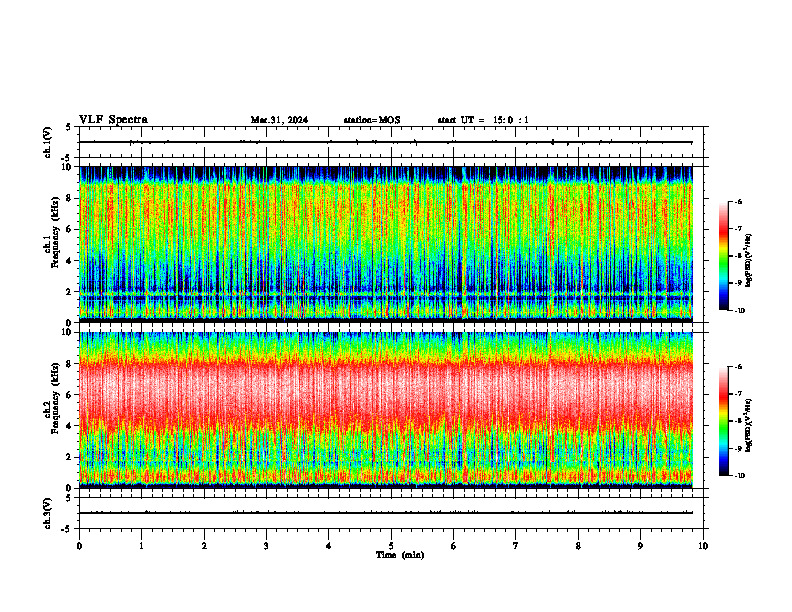Click the ch.3(V) axis label
This screenshot has width=792, height=612.
47,513
